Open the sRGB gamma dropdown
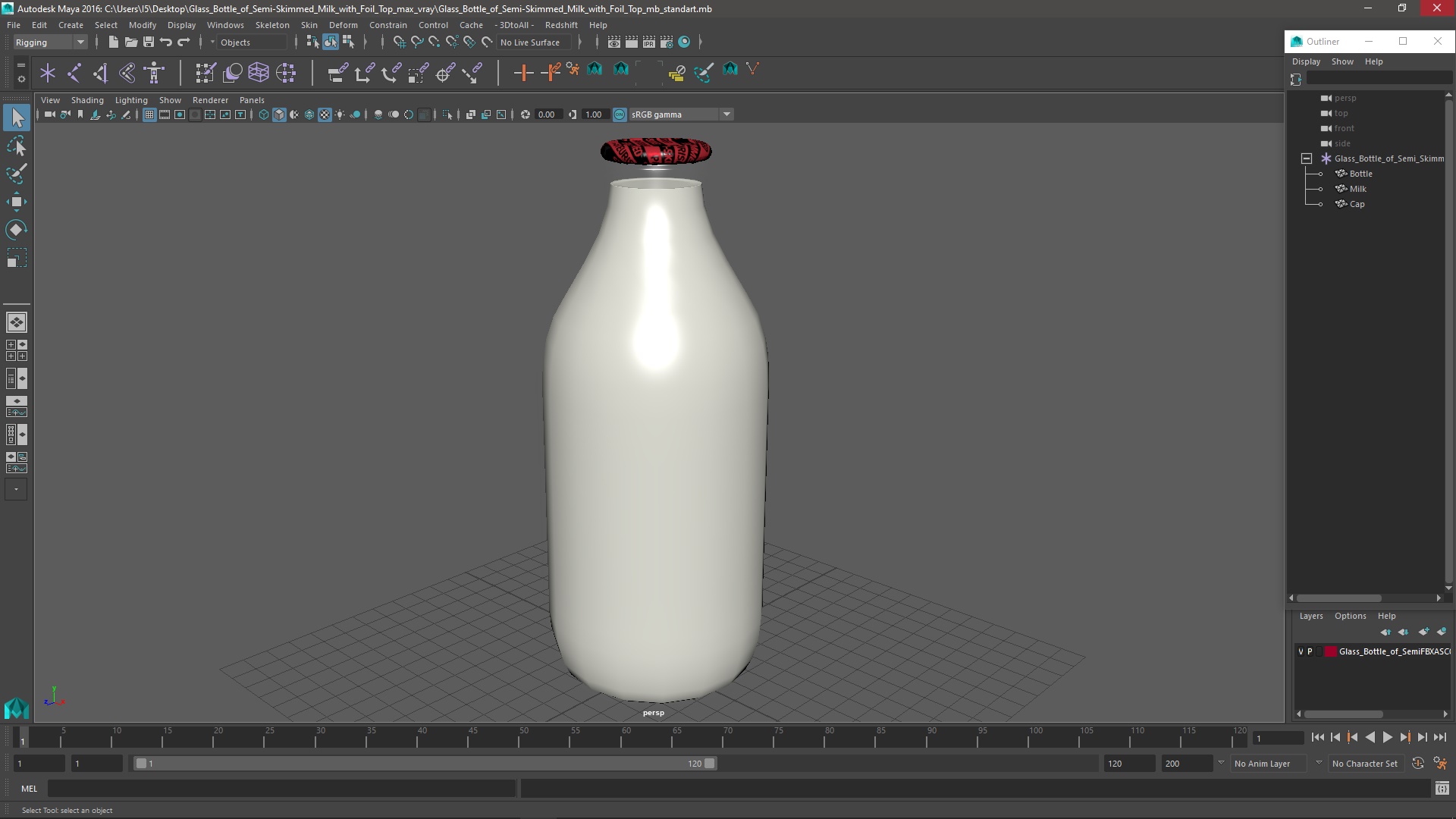 coord(726,115)
